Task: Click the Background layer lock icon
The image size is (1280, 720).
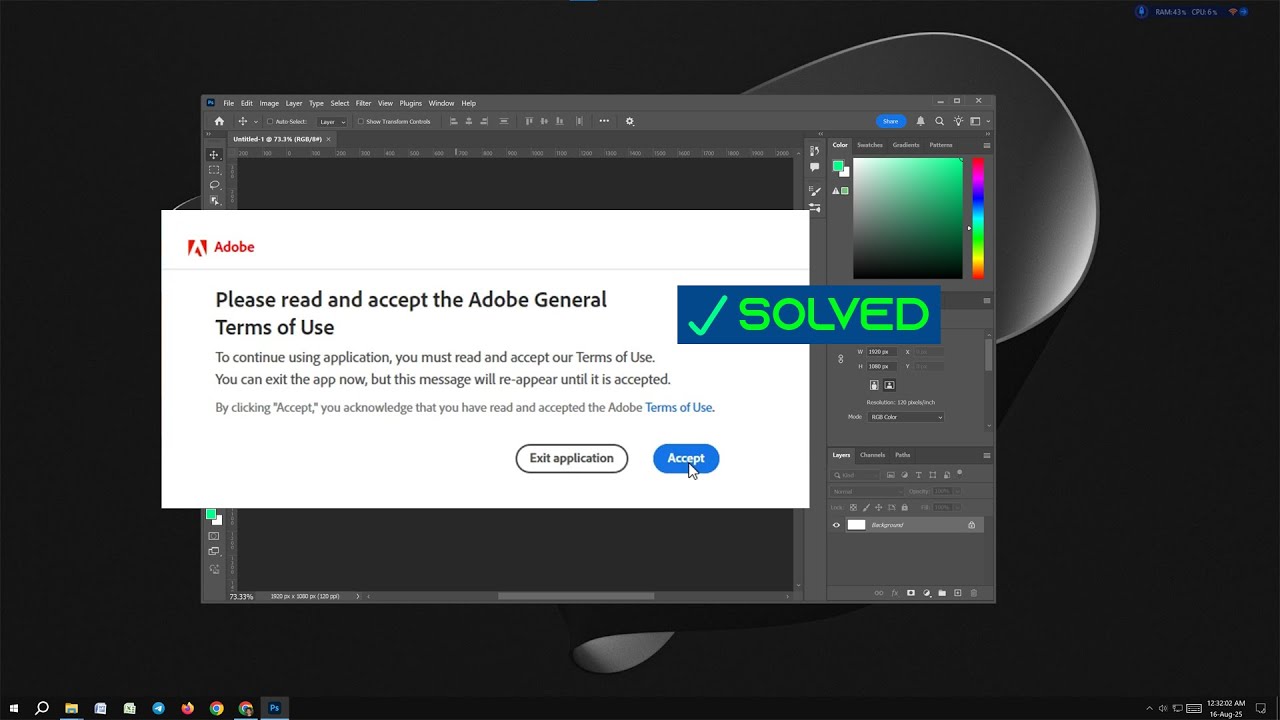Action: (x=971, y=525)
